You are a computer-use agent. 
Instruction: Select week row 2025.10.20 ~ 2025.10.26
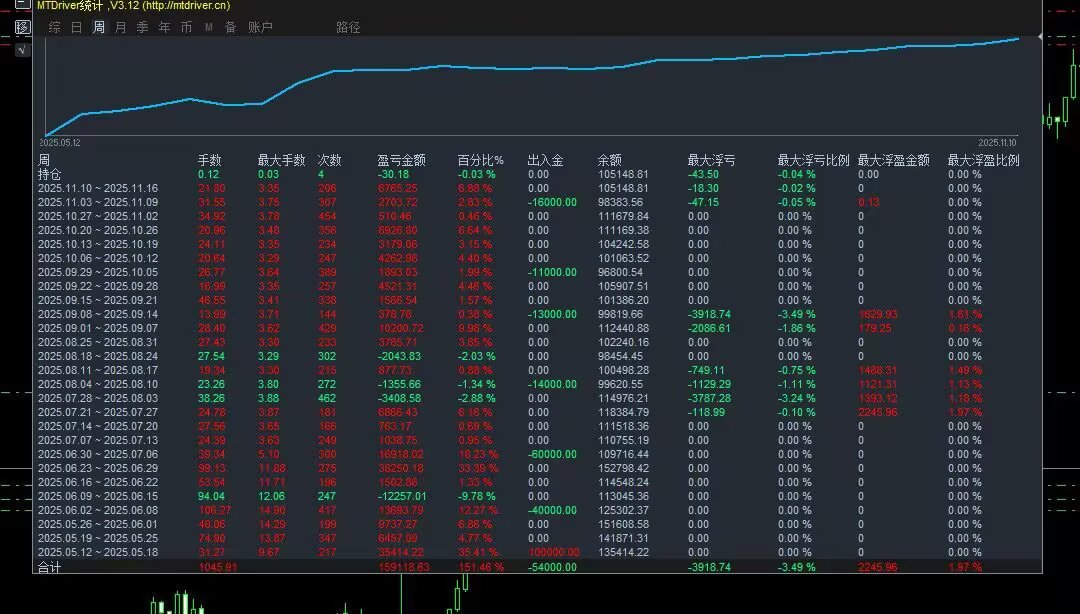[98, 230]
